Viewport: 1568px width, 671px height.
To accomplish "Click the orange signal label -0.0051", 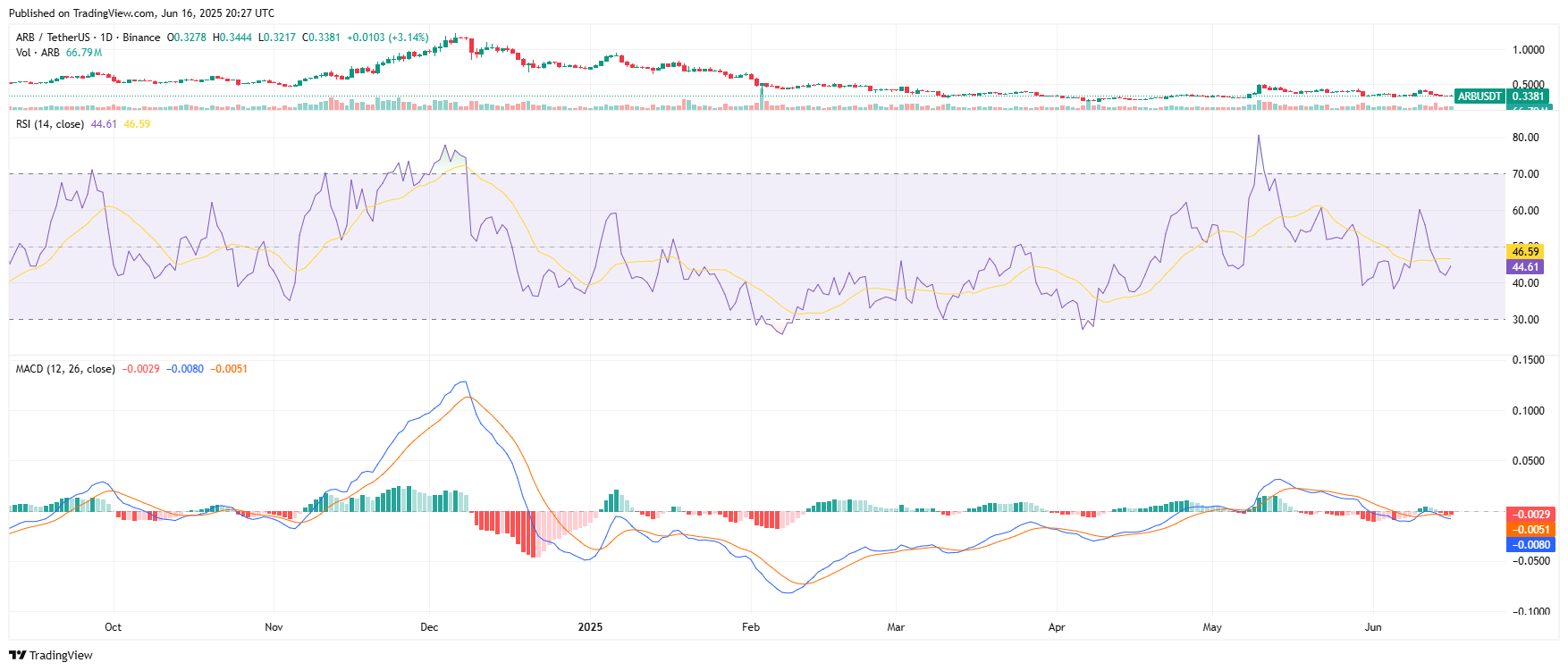I will (x=1530, y=530).
